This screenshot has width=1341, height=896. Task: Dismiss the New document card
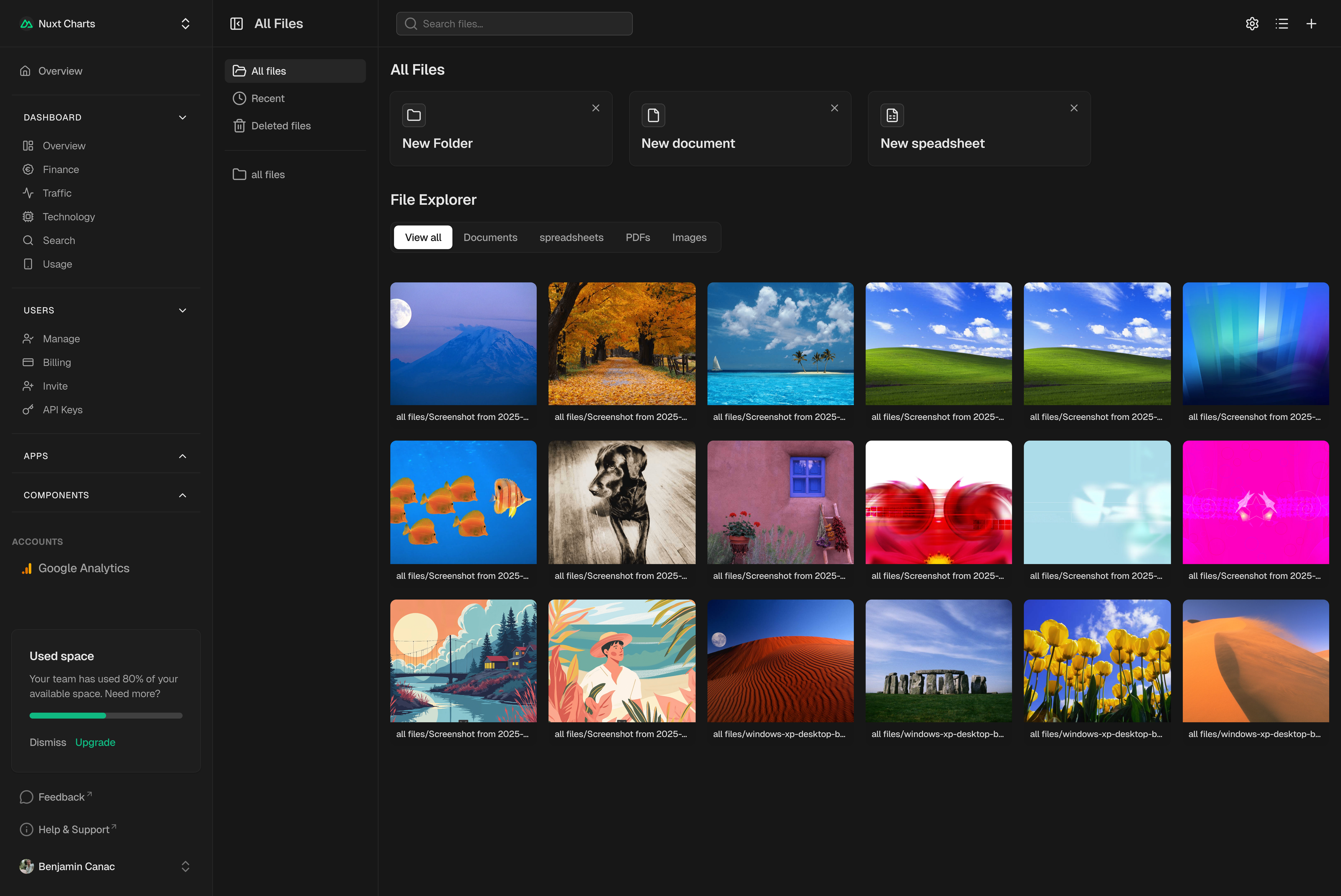834,108
